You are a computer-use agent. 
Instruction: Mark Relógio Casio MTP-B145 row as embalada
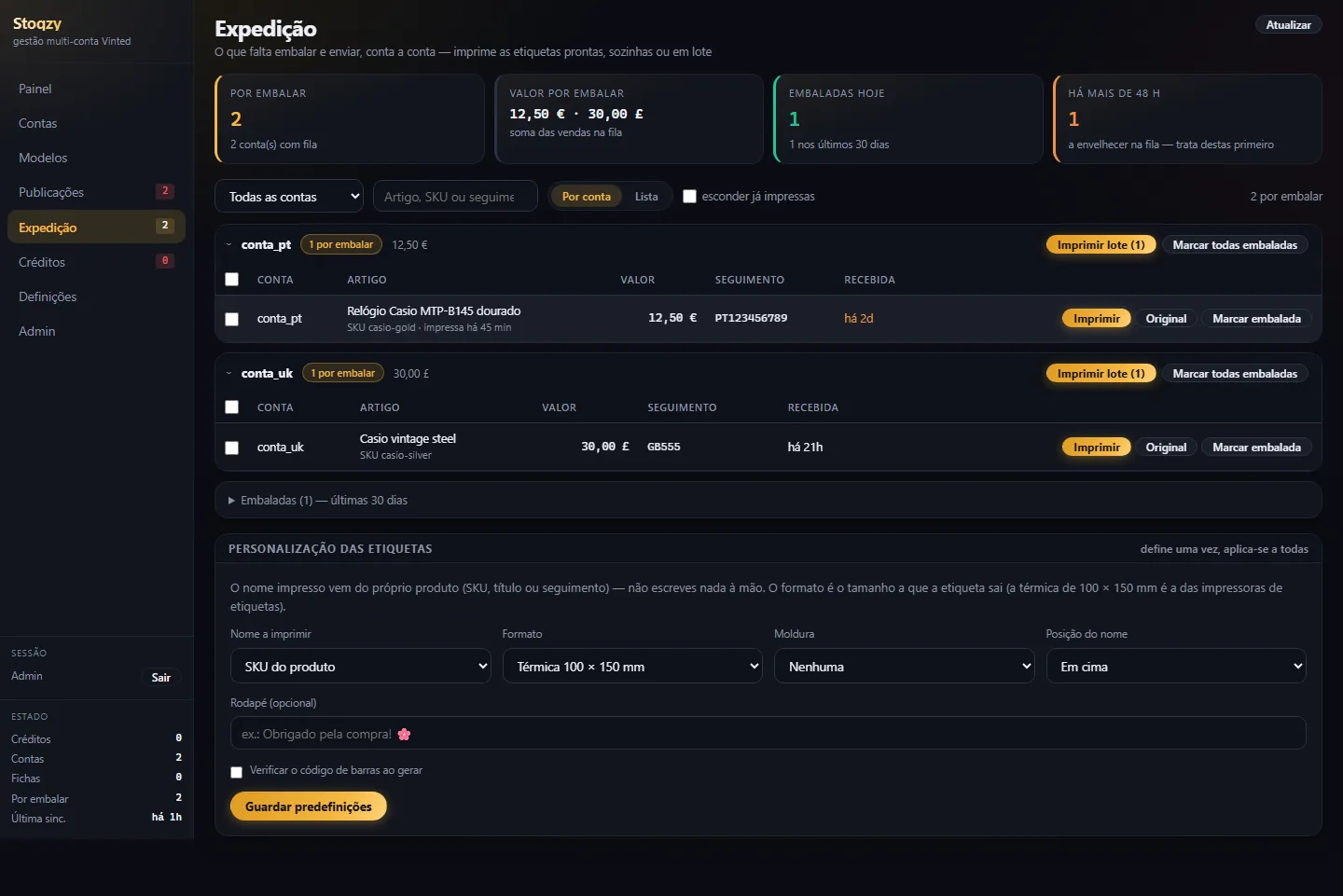pos(1256,318)
